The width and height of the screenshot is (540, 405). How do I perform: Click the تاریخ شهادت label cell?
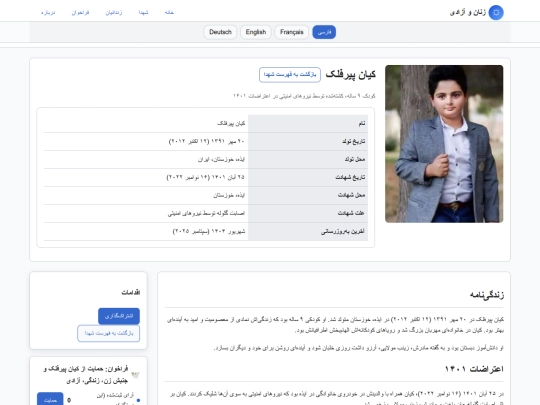[308, 177]
